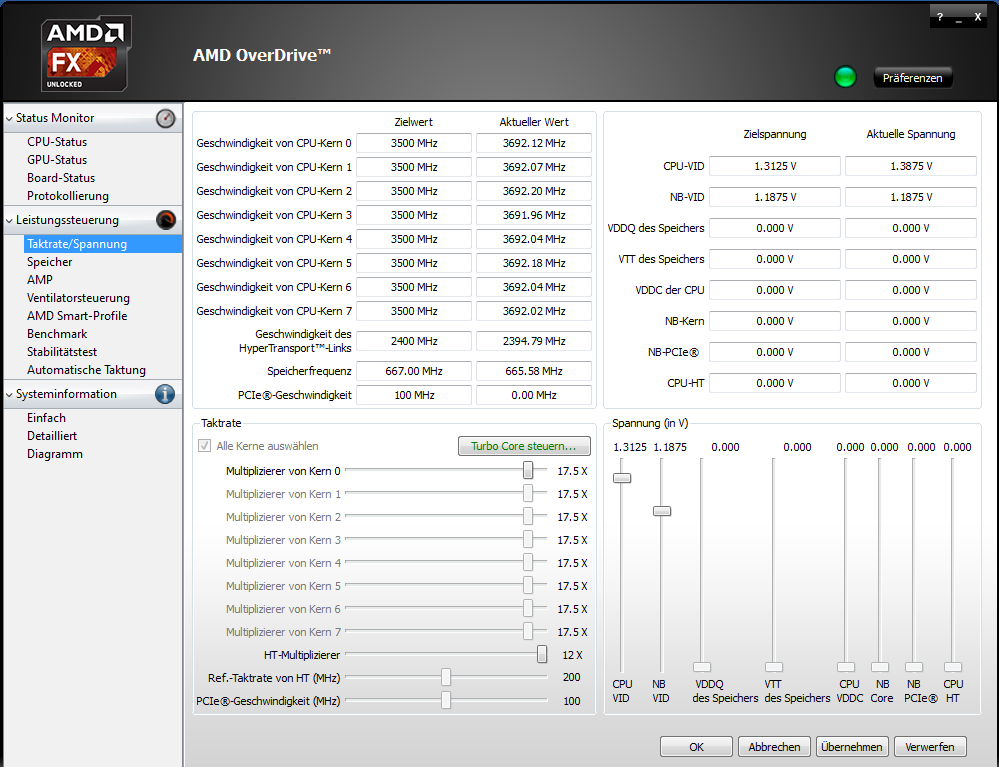Click the NB VID voltage slider handle

662,511
